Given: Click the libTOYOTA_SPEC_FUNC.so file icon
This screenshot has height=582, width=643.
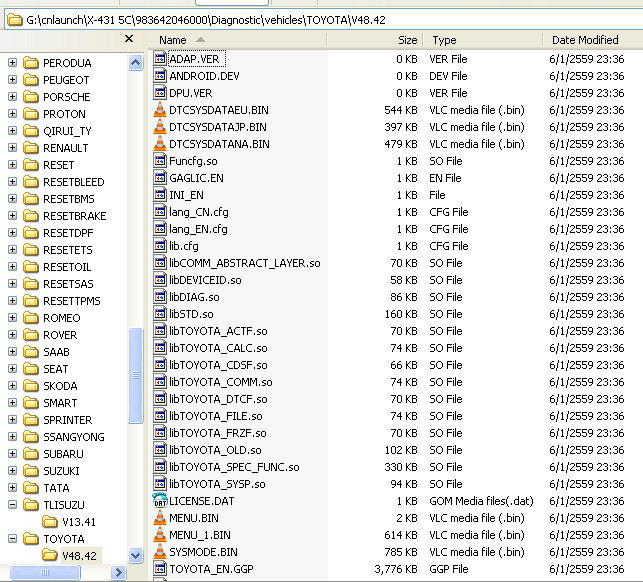Looking at the screenshot, I should coord(160,467).
